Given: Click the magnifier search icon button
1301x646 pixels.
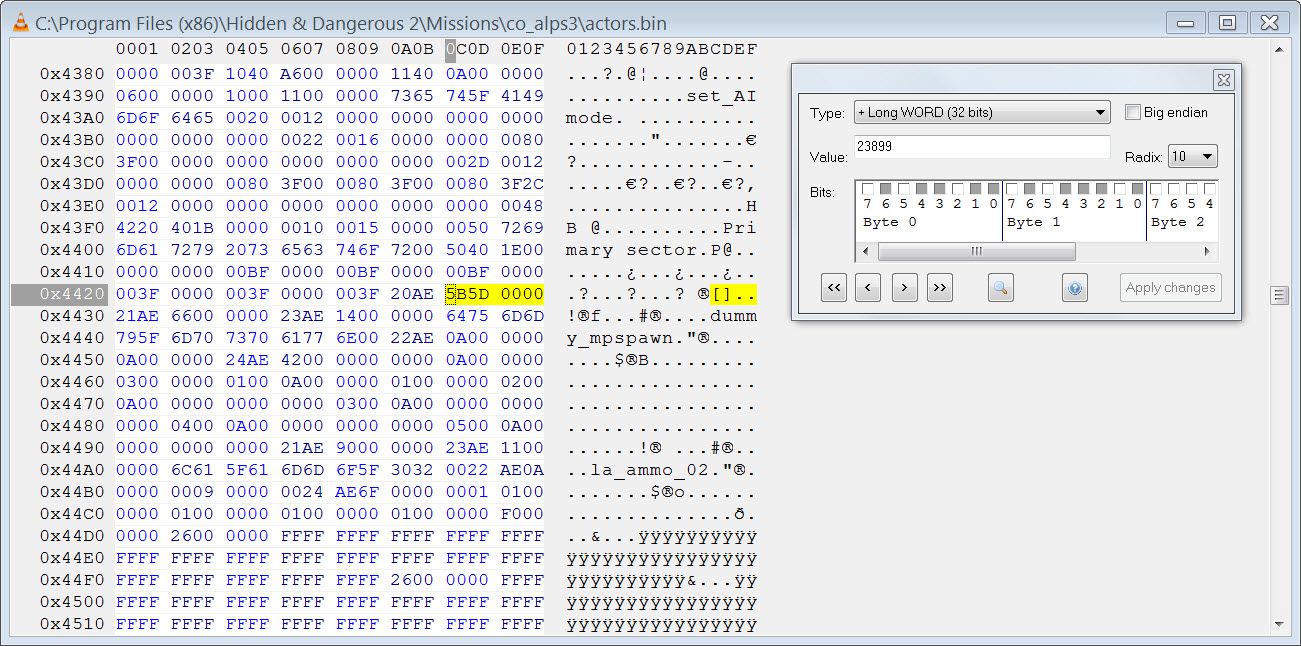Looking at the screenshot, I should 1000,288.
